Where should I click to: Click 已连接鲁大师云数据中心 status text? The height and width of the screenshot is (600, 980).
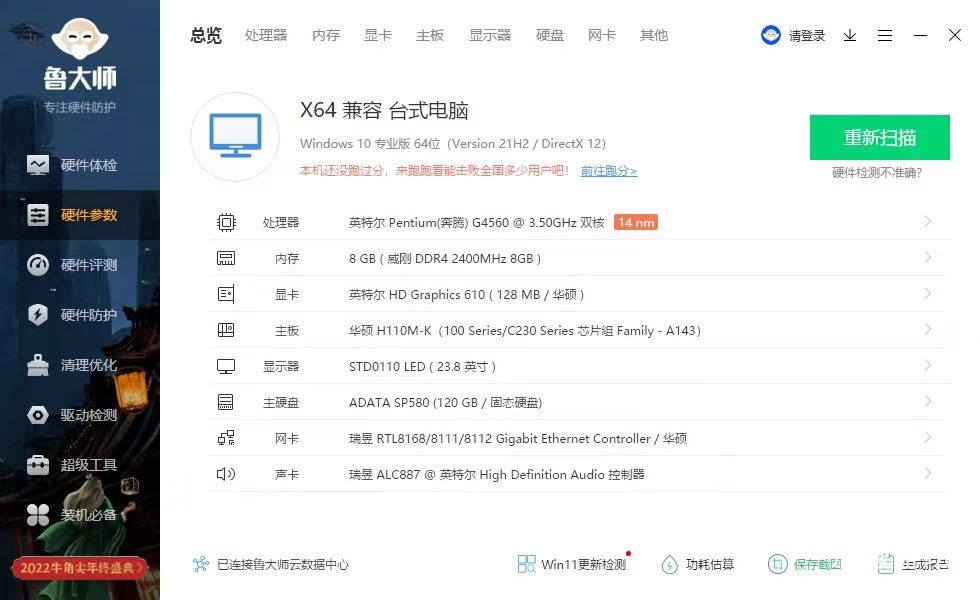pos(282,564)
